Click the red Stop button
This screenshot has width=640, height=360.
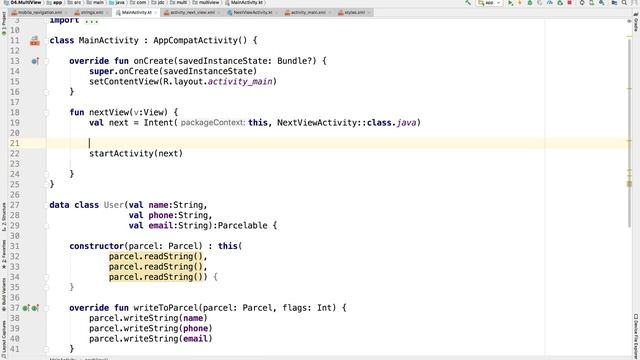click(x=570, y=3)
